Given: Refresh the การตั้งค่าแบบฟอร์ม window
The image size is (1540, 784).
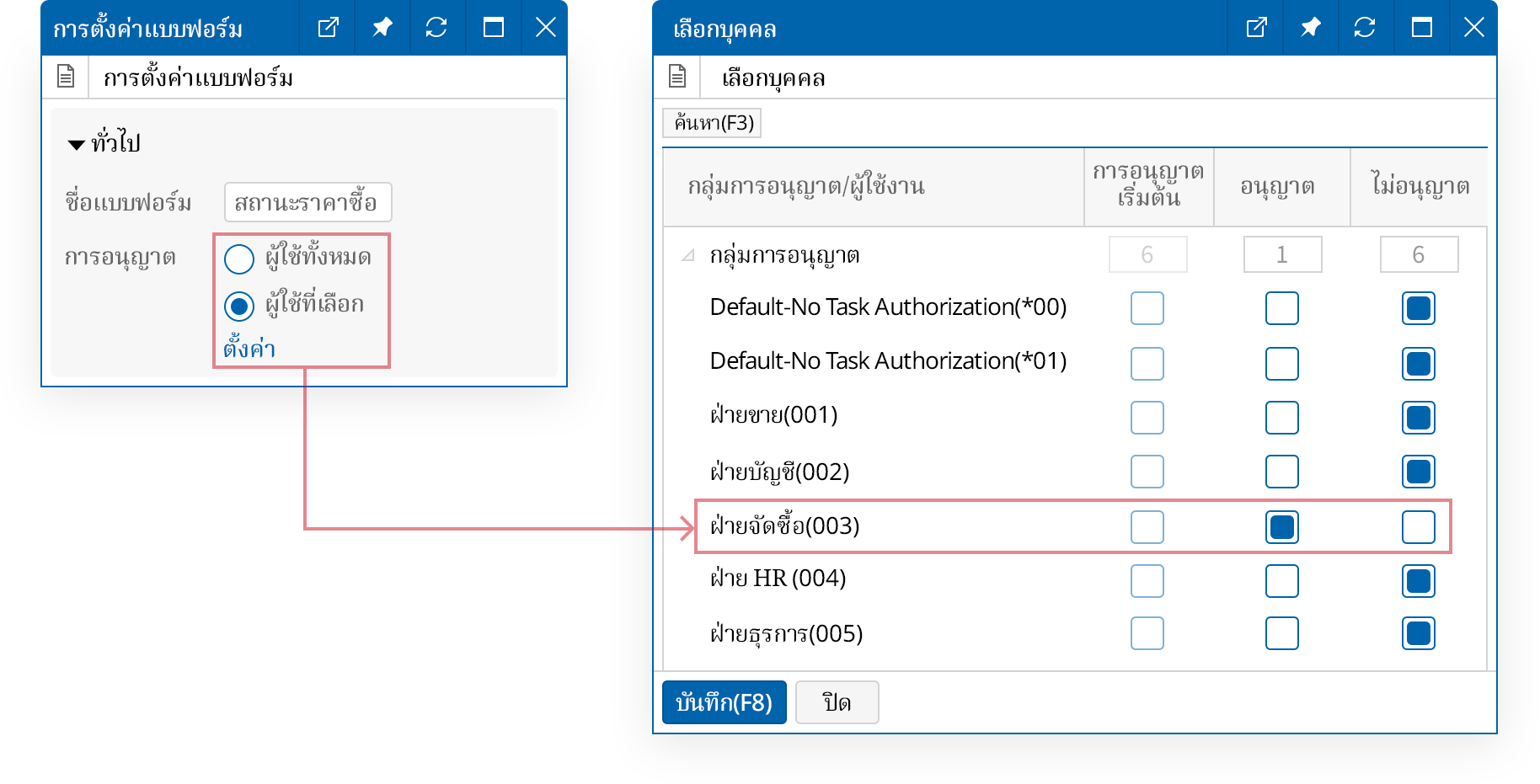Looking at the screenshot, I should [436, 28].
